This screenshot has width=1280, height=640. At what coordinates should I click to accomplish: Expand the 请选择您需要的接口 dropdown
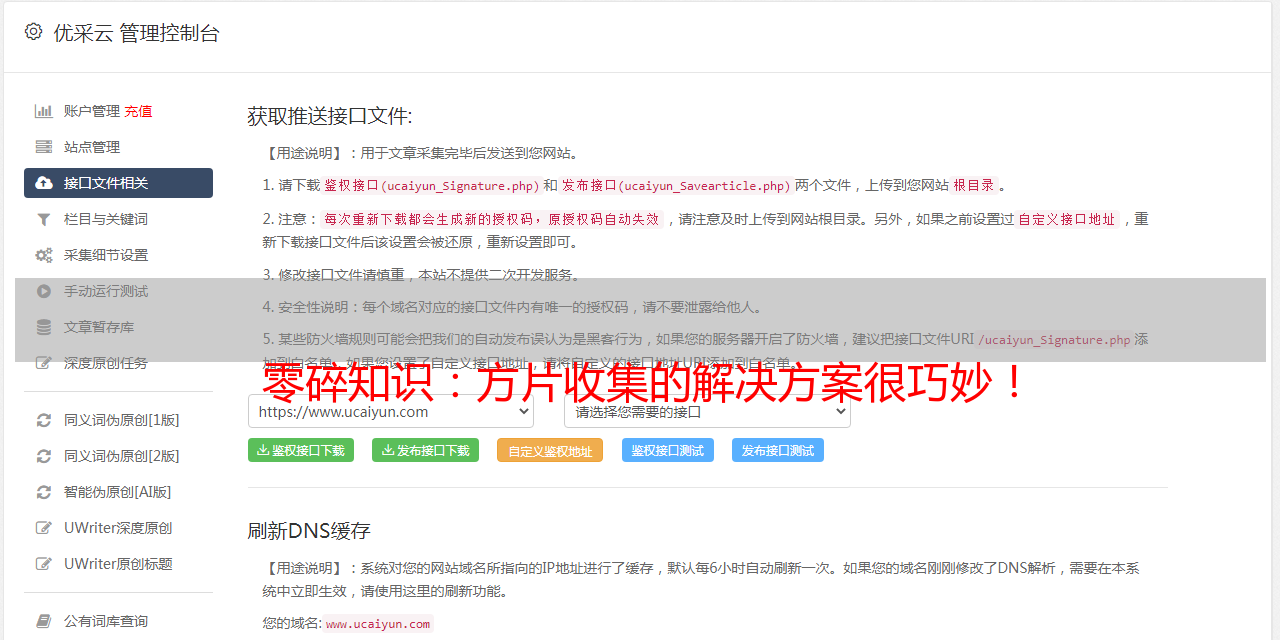(x=707, y=411)
